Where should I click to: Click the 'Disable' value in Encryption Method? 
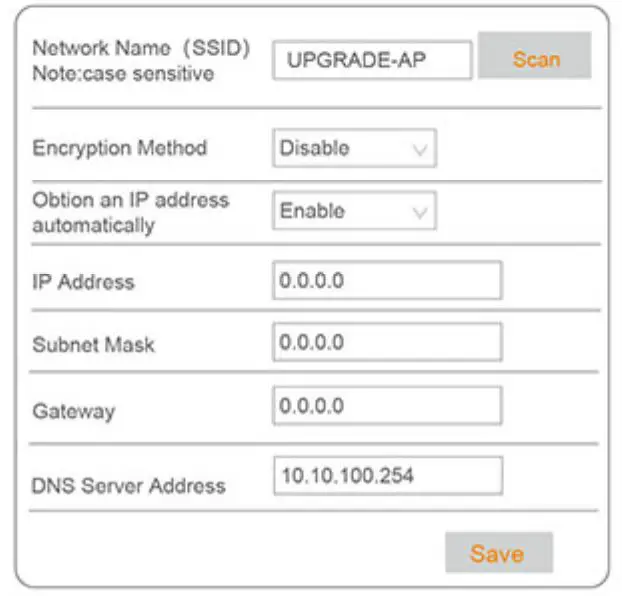pos(315,149)
